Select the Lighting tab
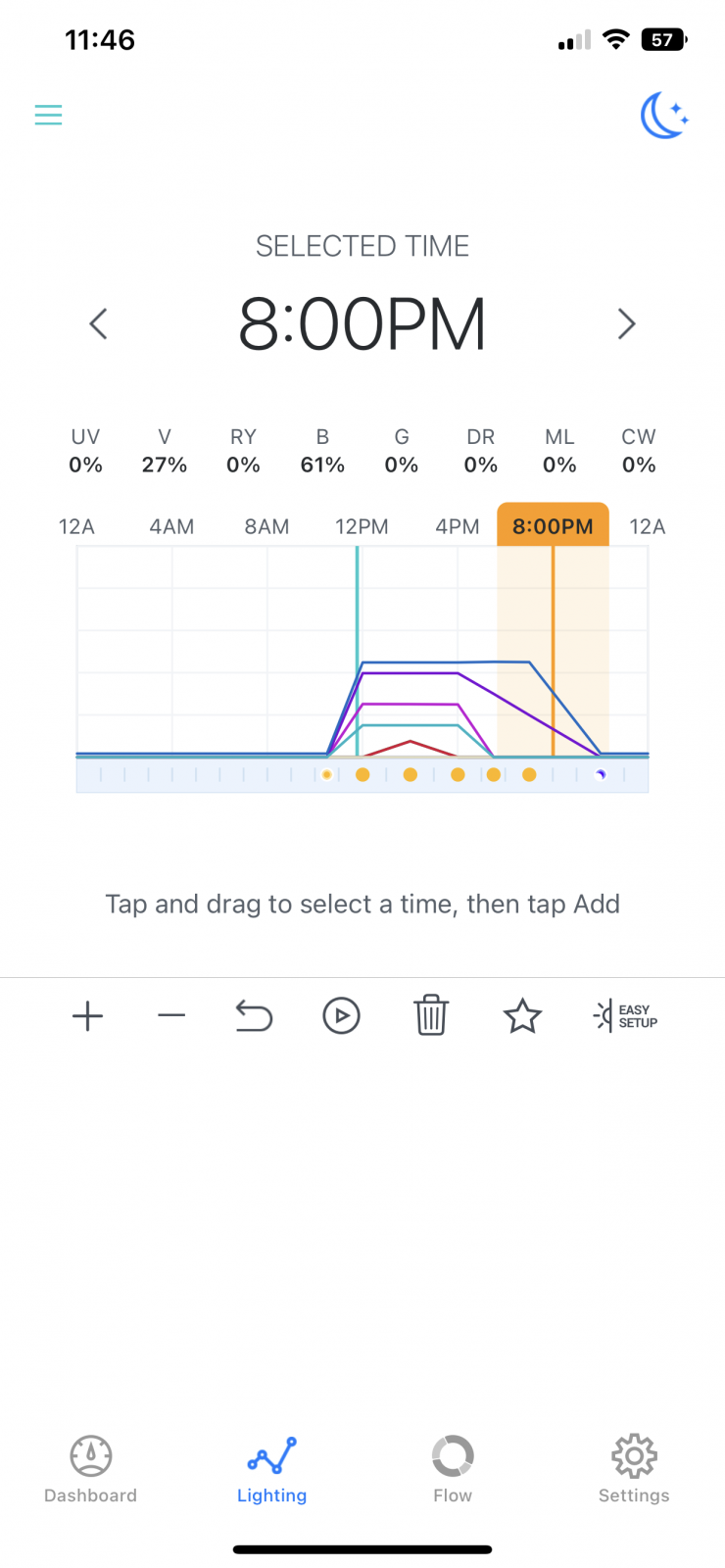This screenshot has height=1568, width=725. click(271, 1468)
